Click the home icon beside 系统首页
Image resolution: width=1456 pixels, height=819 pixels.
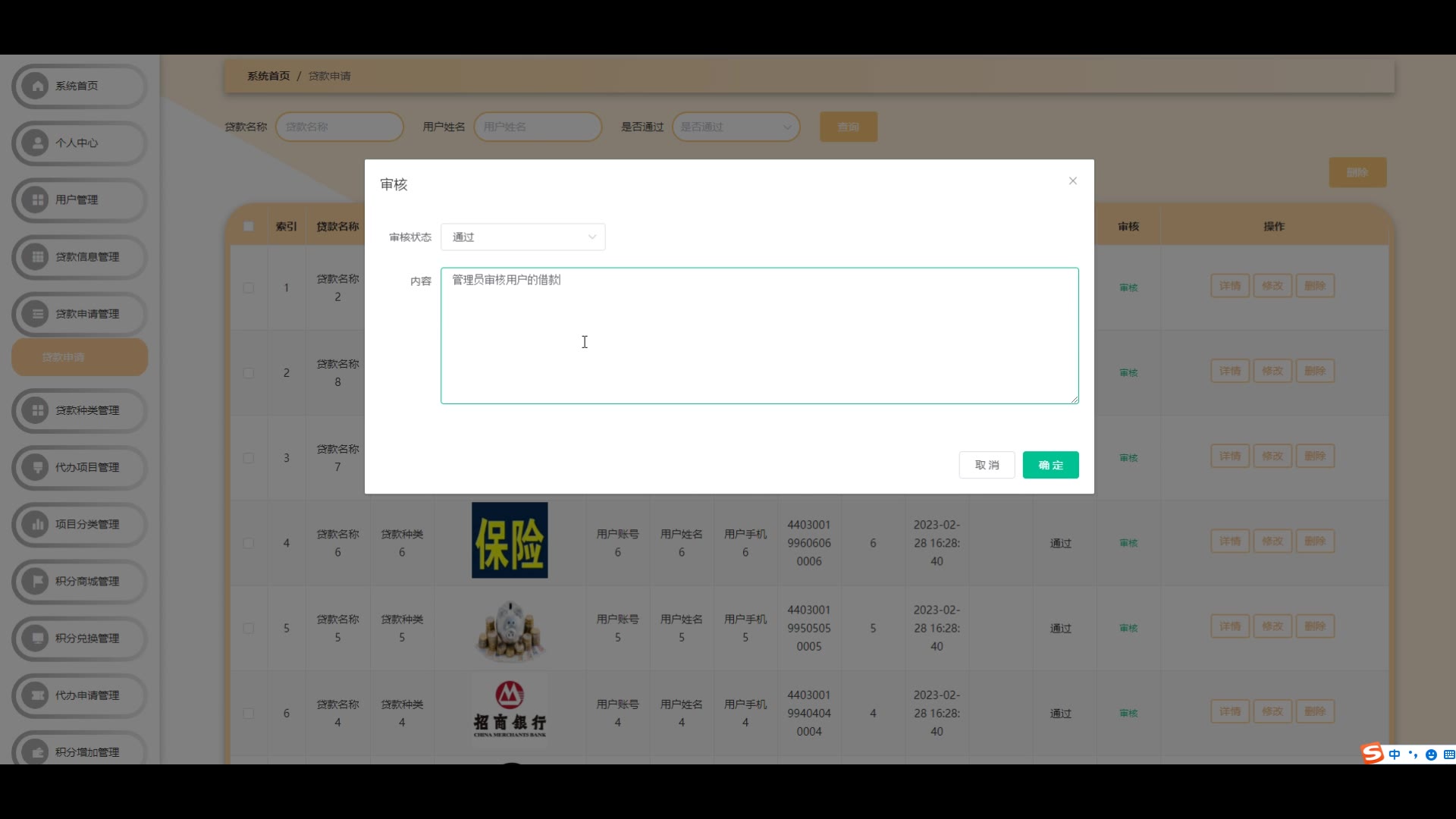(x=36, y=86)
